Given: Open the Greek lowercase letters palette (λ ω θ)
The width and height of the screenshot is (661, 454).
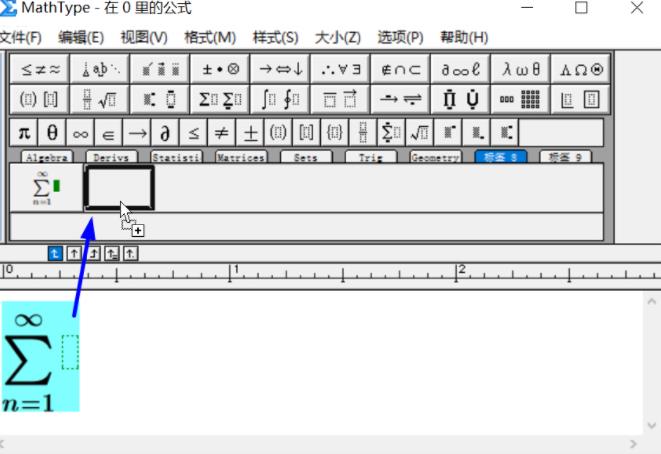Looking at the screenshot, I should pos(521,70).
